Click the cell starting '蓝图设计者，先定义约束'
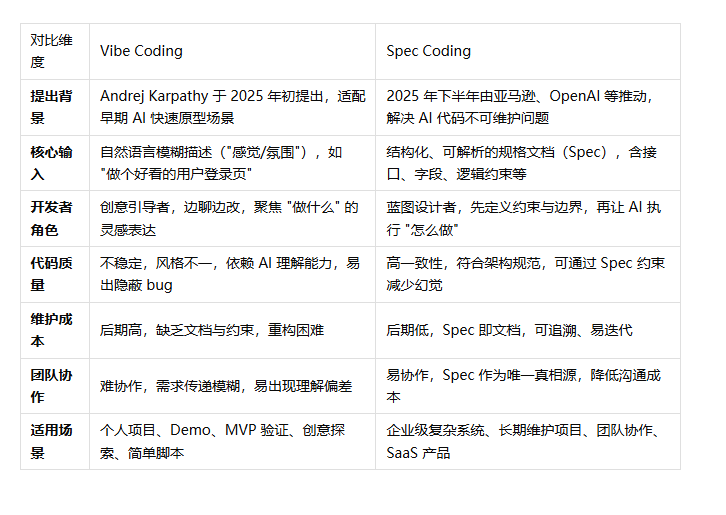726x515 pixels. 528,219
